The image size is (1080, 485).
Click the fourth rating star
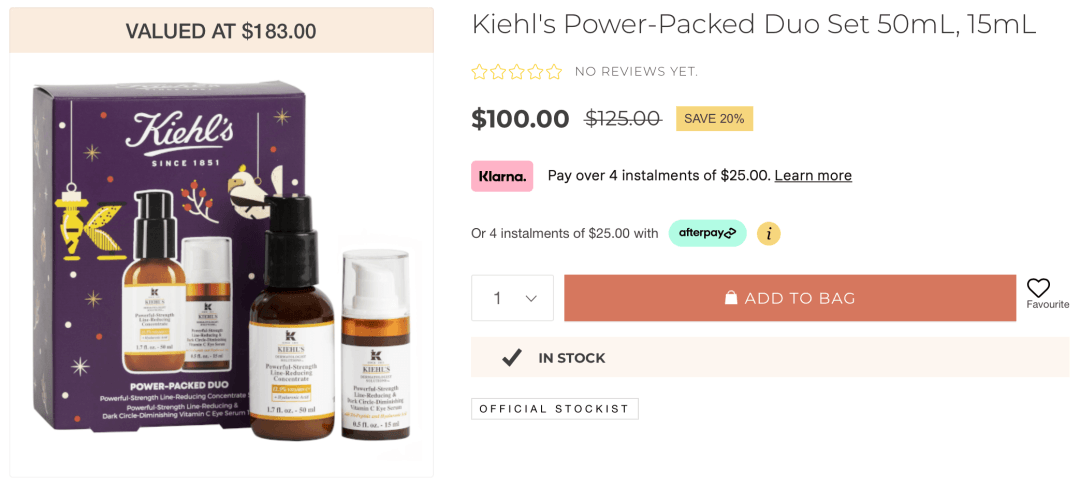[536, 72]
